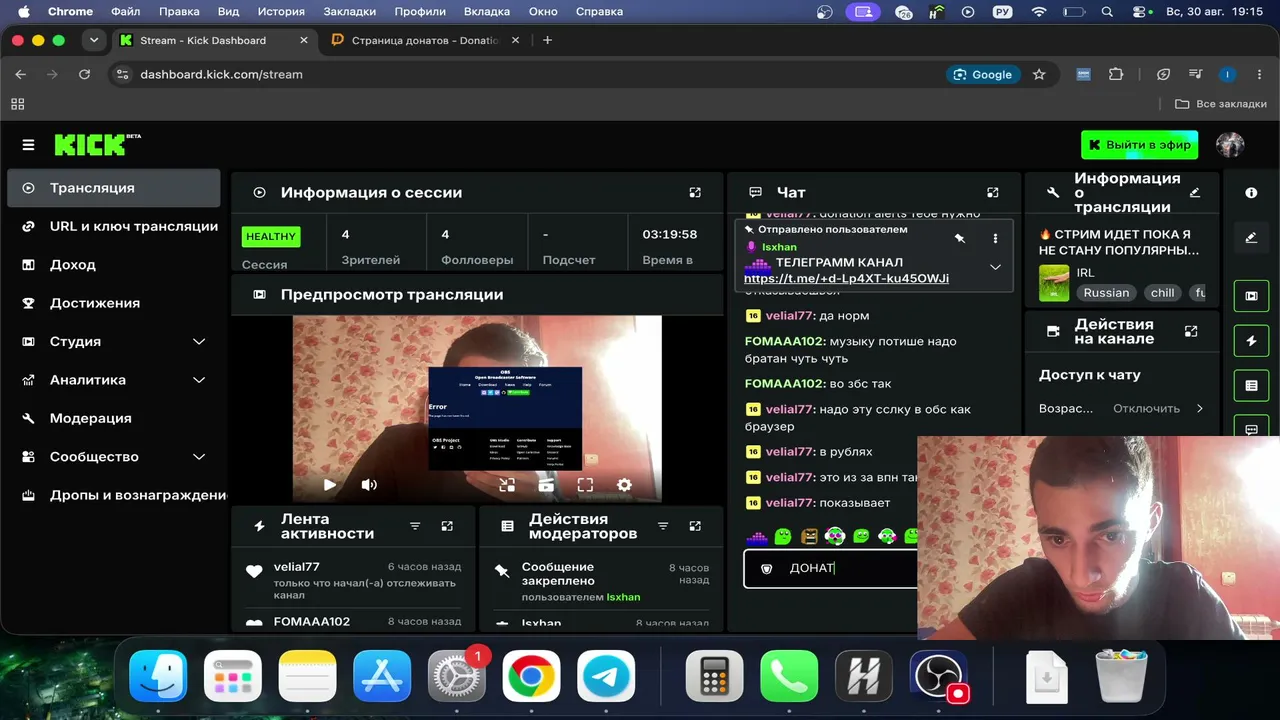The image size is (1280, 720).
Task: Expand the Действия на канале panel
Action: pos(1191,331)
